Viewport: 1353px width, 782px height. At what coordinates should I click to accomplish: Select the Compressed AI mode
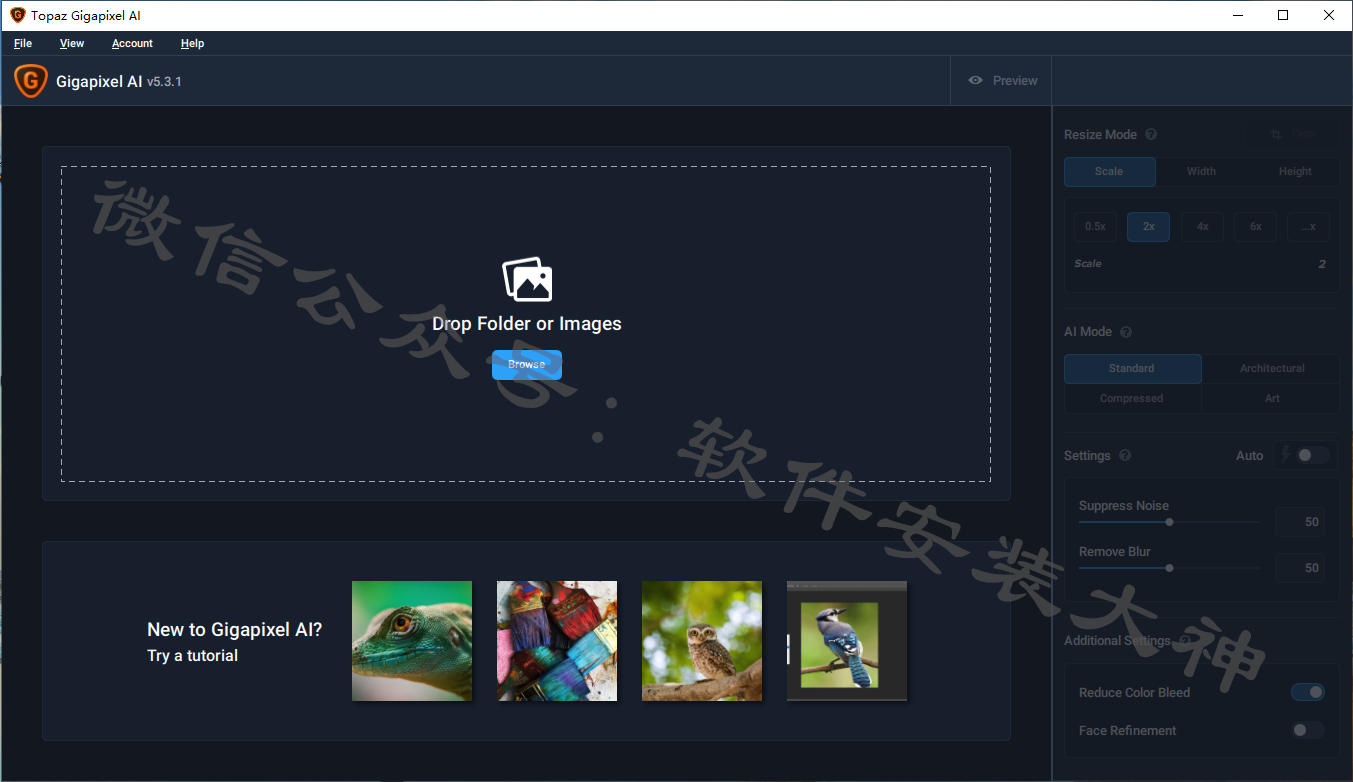click(x=1132, y=399)
